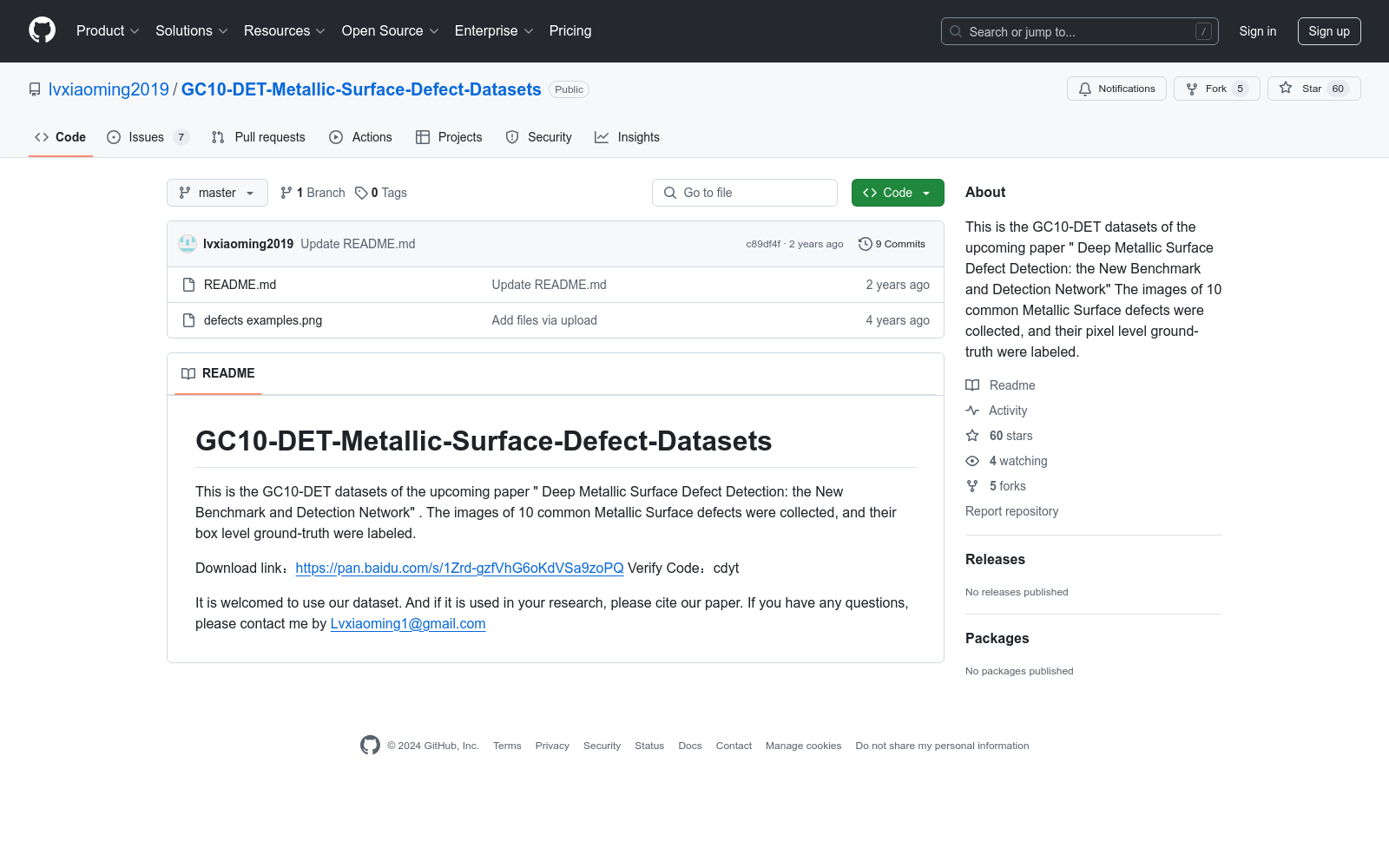Open the Security link in the footer
The width and height of the screenshot is (1389, 868).
coord(602,746)
